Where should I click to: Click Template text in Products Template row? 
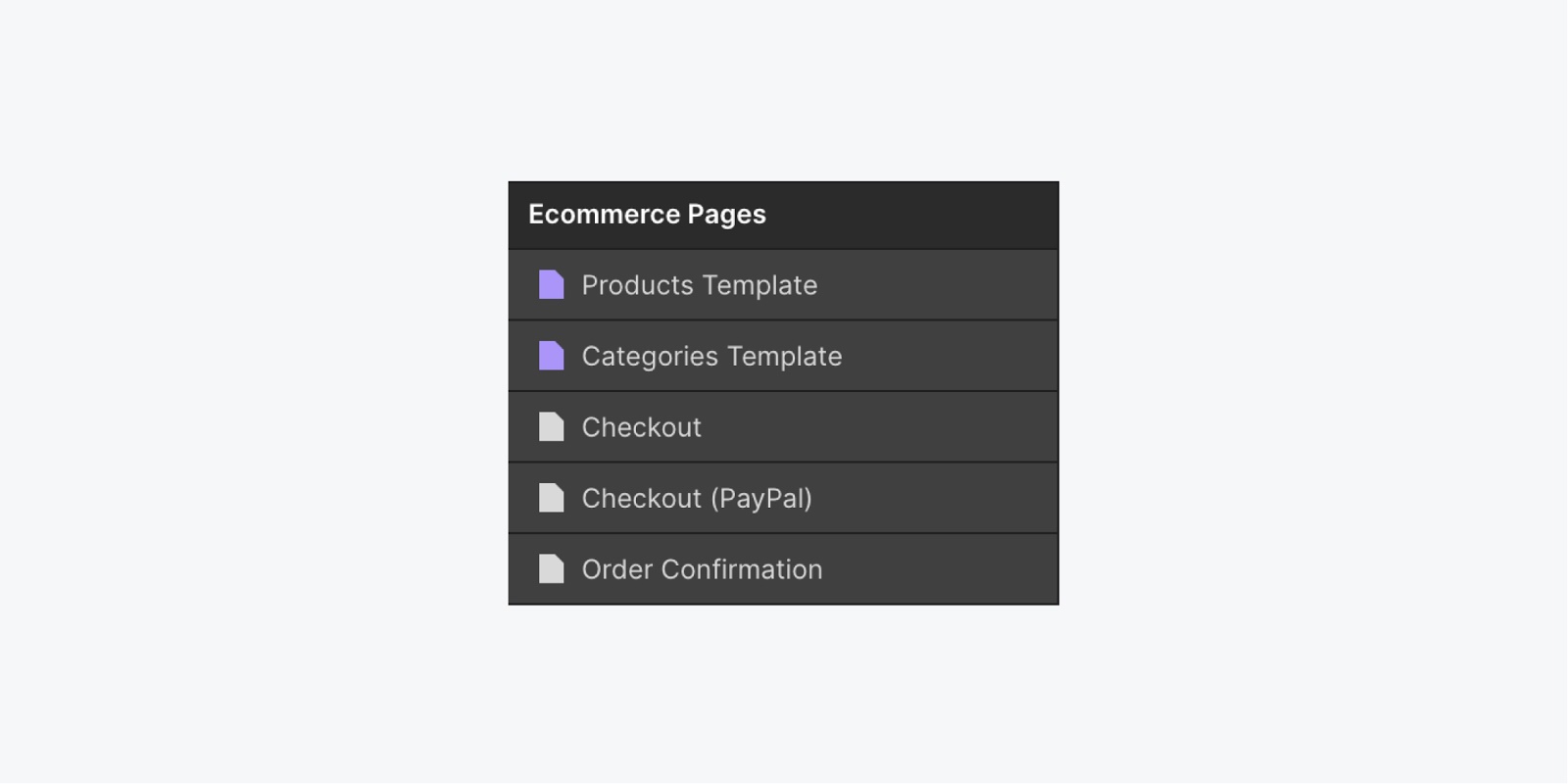coord(759,286)
